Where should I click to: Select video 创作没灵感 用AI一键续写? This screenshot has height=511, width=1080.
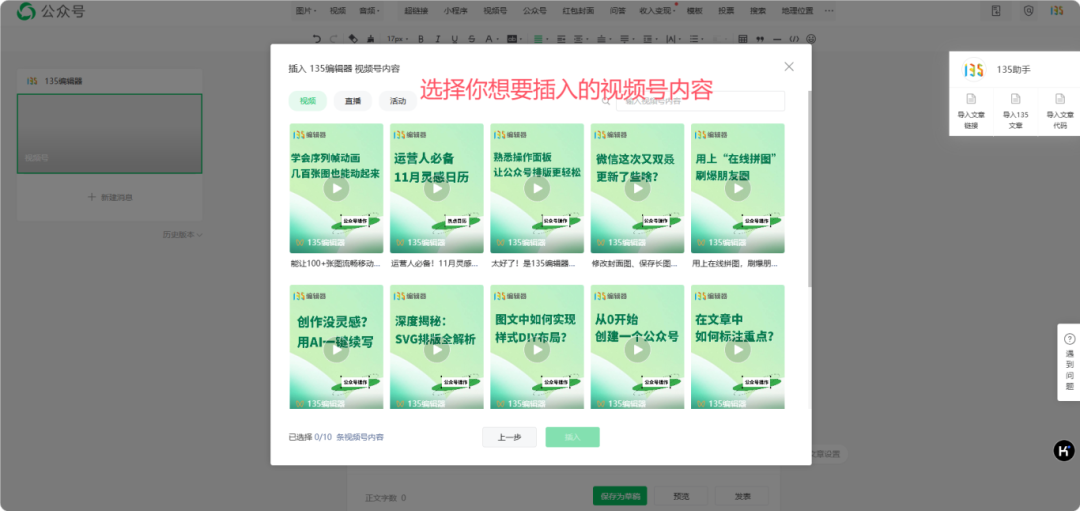[336, 347]
